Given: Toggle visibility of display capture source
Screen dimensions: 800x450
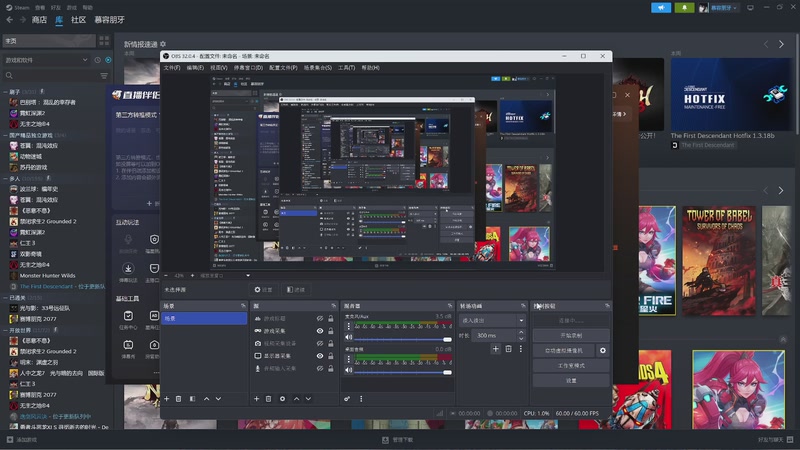Looking at the screenshot, I should [x=320, y=356].
